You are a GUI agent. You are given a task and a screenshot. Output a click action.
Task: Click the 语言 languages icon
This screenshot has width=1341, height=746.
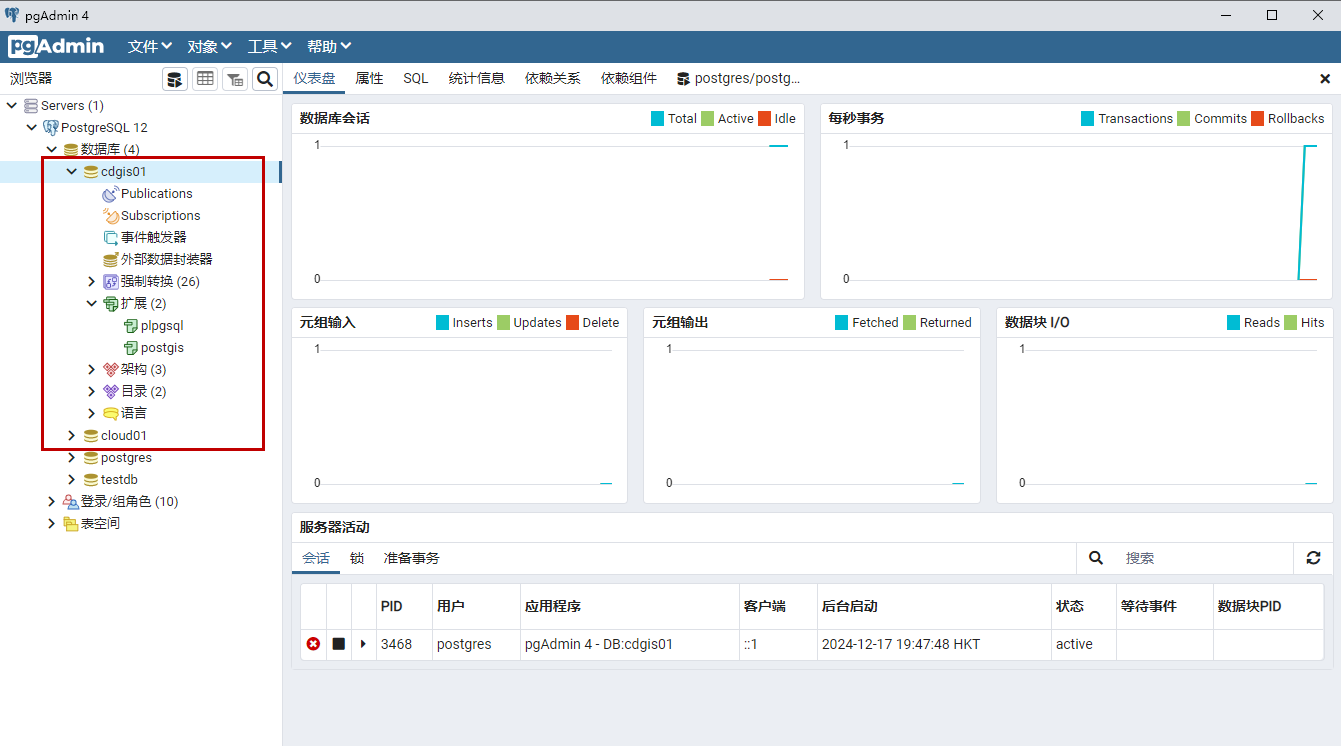coord(111,413)
